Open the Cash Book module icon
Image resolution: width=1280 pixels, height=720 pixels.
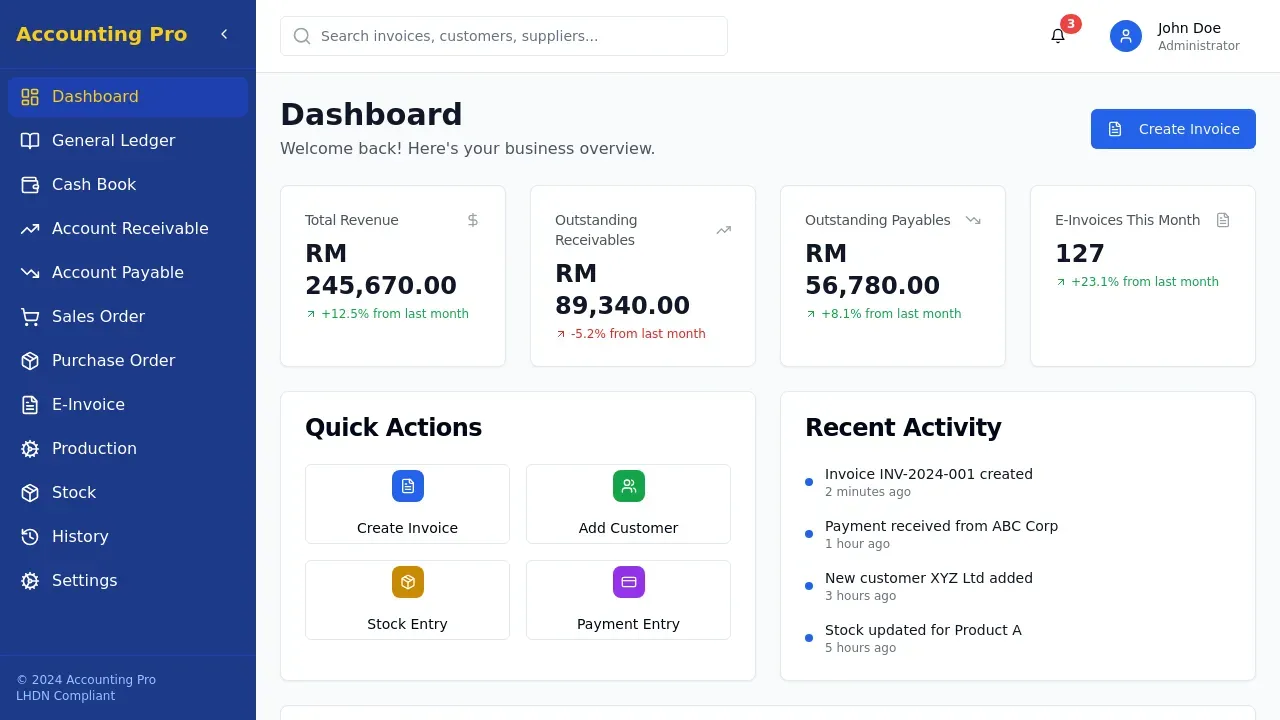tap(29, 184)
